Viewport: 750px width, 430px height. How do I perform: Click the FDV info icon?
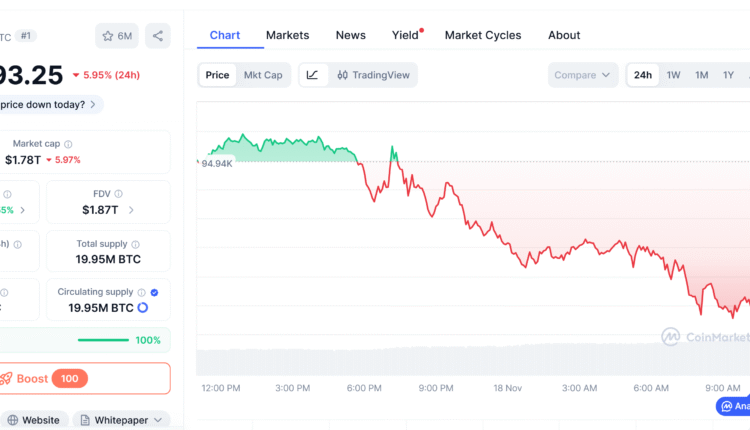click(x=119, y=194)
